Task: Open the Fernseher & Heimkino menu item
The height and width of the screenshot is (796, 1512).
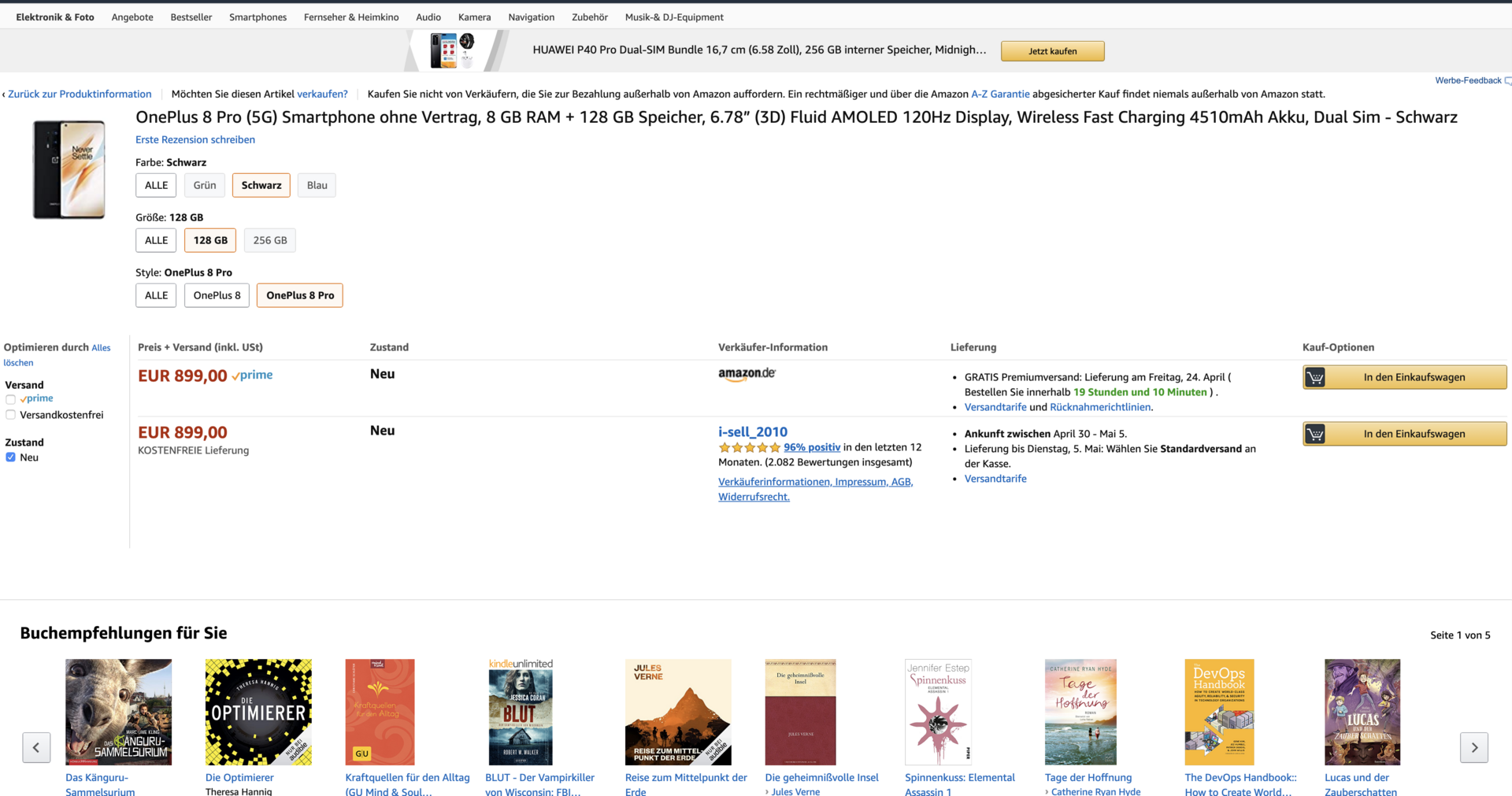Action: click(x=351, y=17)
